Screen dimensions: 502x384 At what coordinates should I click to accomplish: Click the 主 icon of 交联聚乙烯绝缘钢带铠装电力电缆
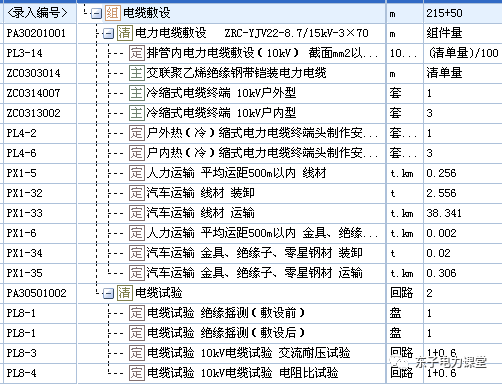[137, 73]
